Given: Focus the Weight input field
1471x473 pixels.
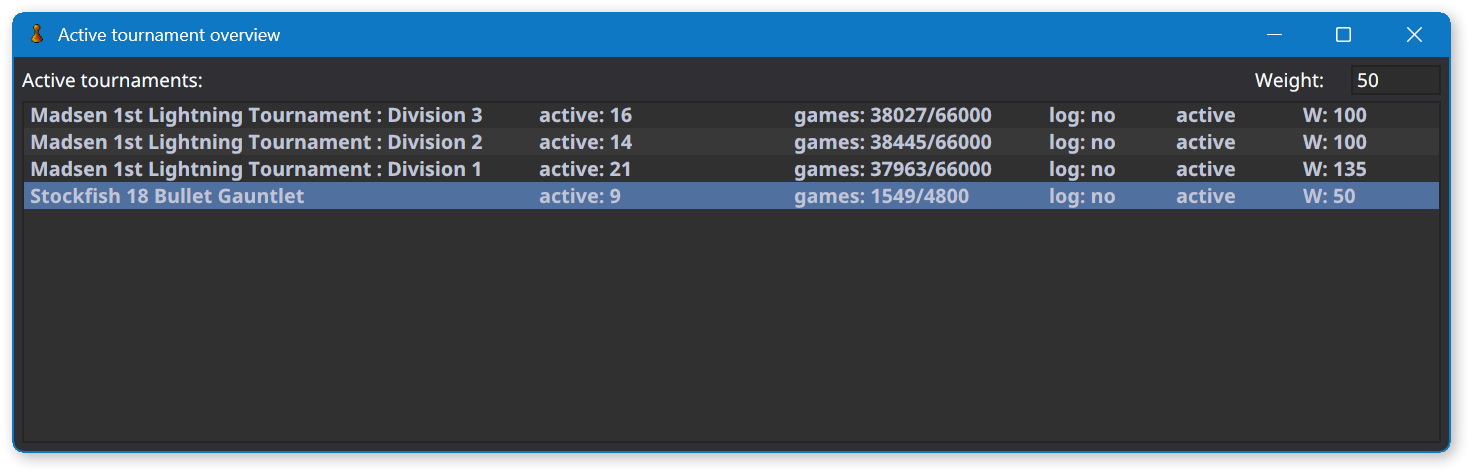Looking at the screenshot, I should [1395, 80].
